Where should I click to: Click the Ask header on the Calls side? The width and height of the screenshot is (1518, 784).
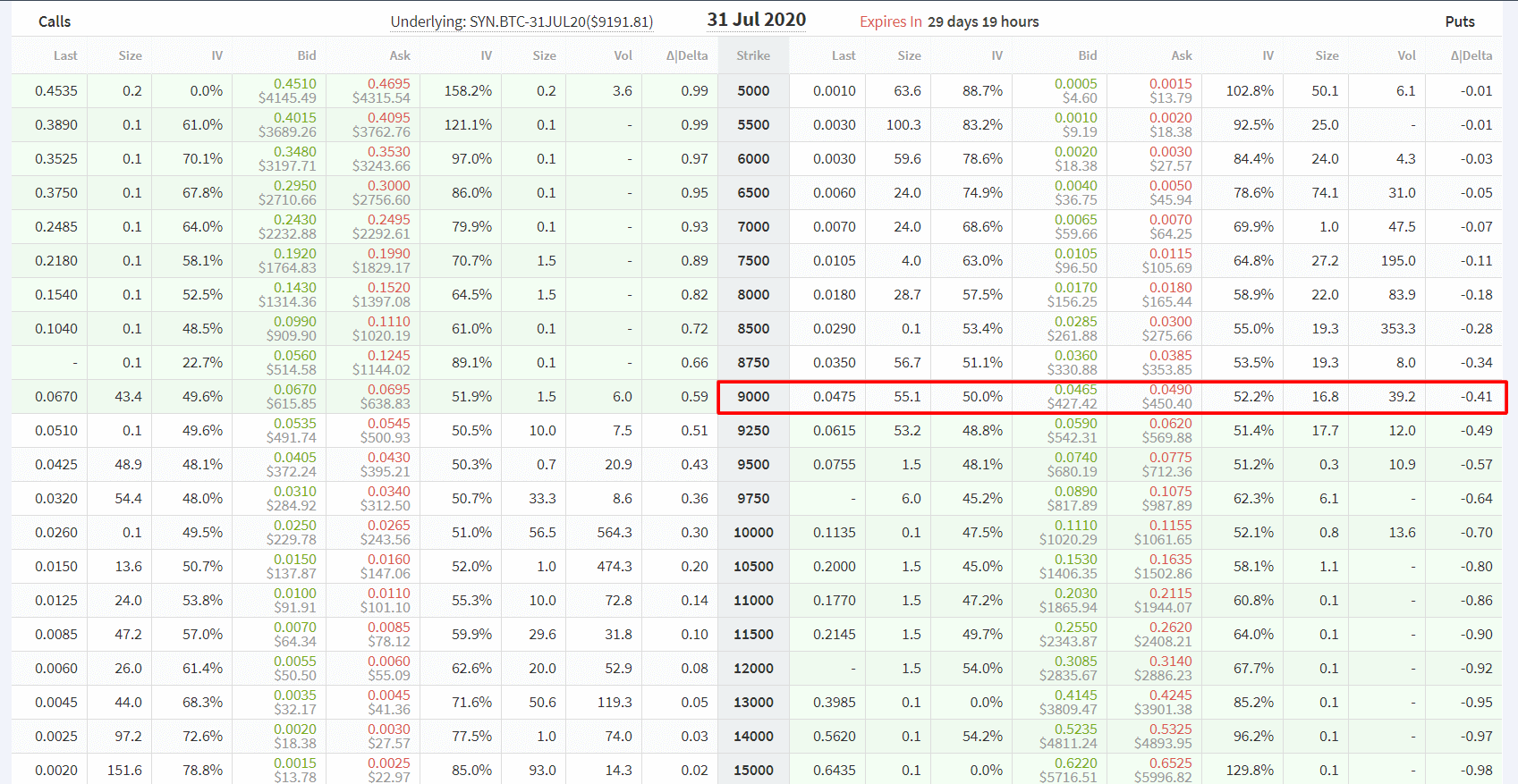point(400,55)
